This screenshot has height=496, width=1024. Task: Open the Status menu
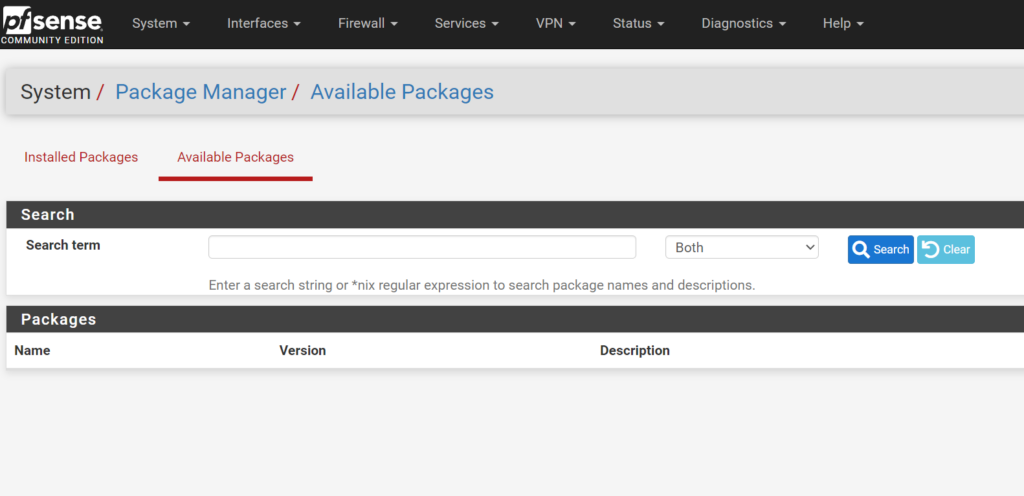click(638, 23)
